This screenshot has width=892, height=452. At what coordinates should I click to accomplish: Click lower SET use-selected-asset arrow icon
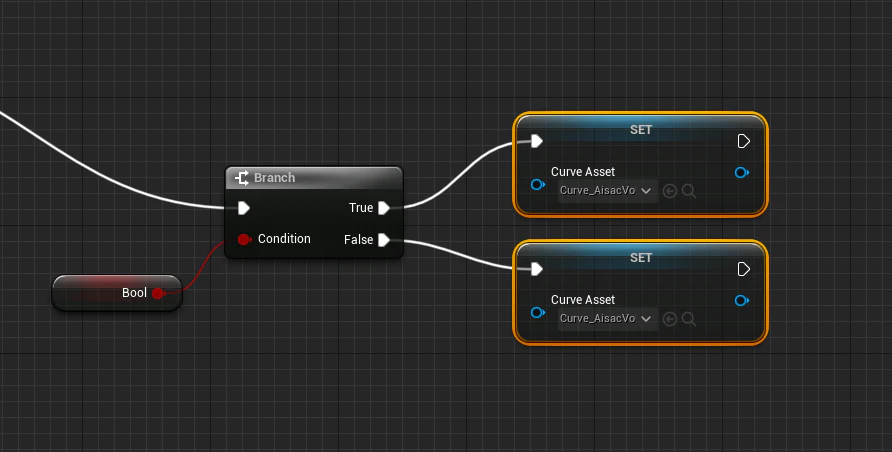[x=670, y=319]
